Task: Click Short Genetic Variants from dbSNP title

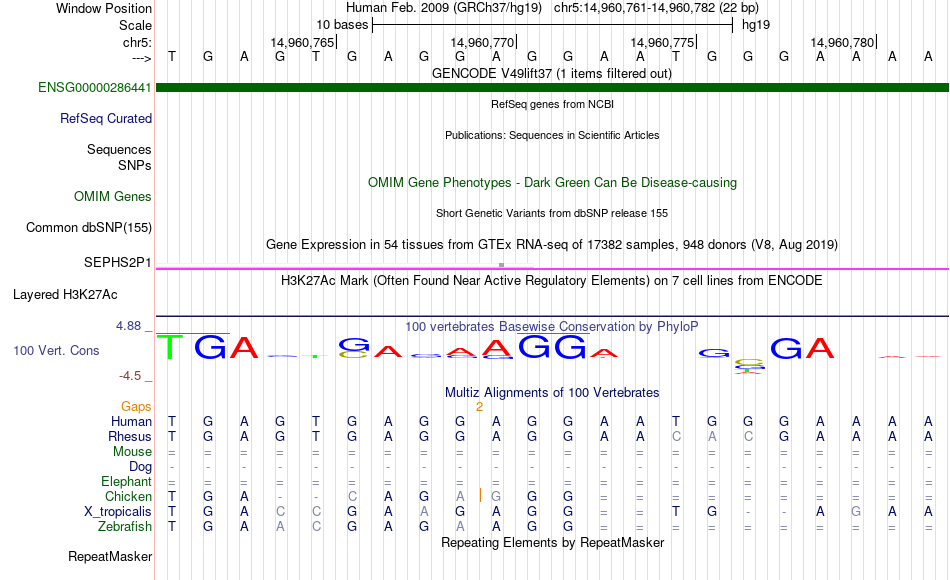Action: click(x=552, y=213)
